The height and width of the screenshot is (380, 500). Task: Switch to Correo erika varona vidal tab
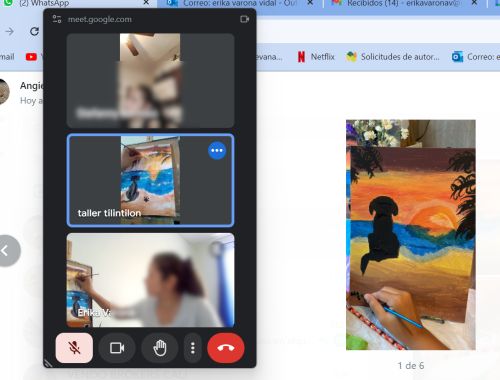pos(237,3)
